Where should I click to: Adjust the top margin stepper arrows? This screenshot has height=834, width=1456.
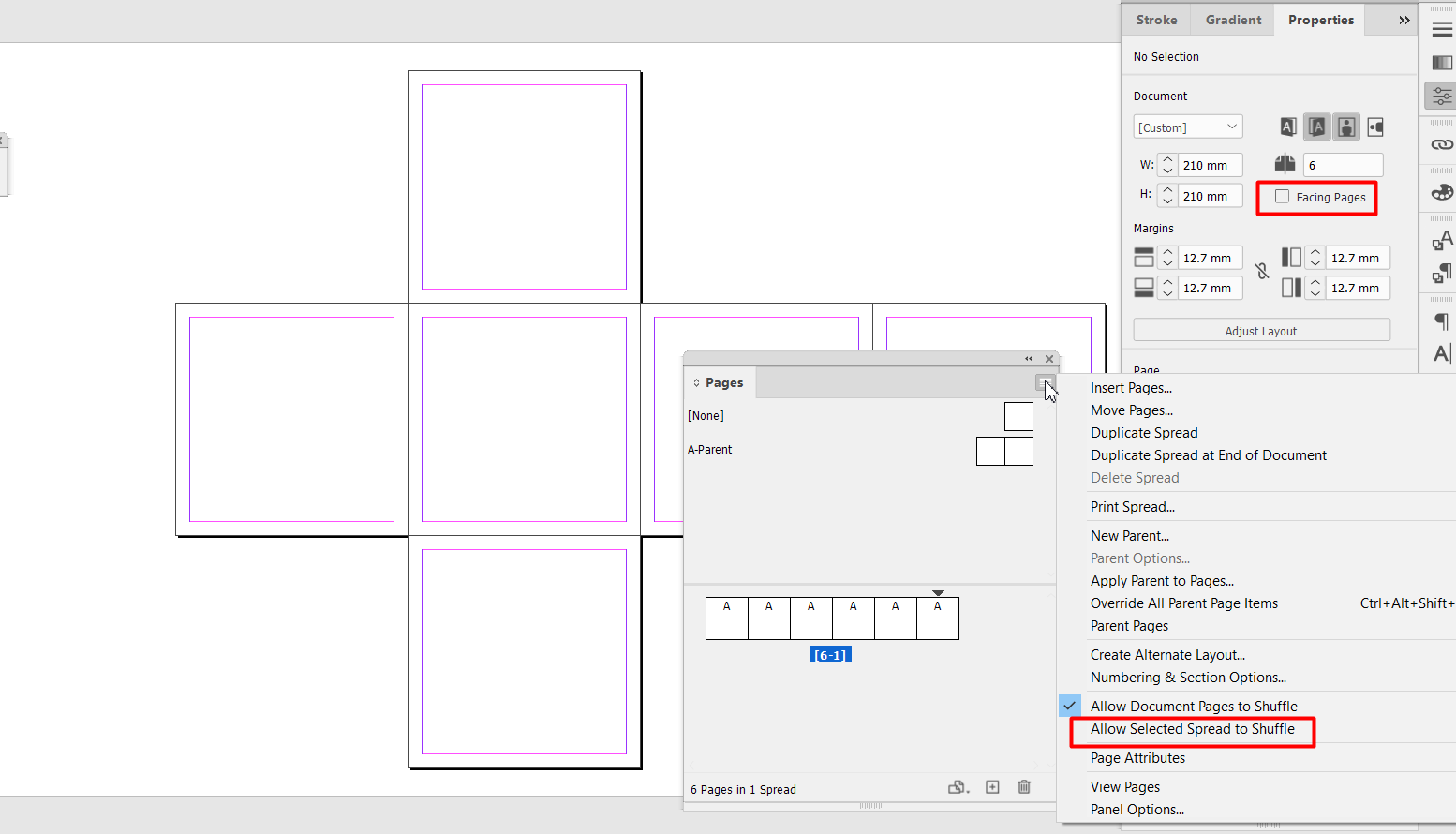1167,258
